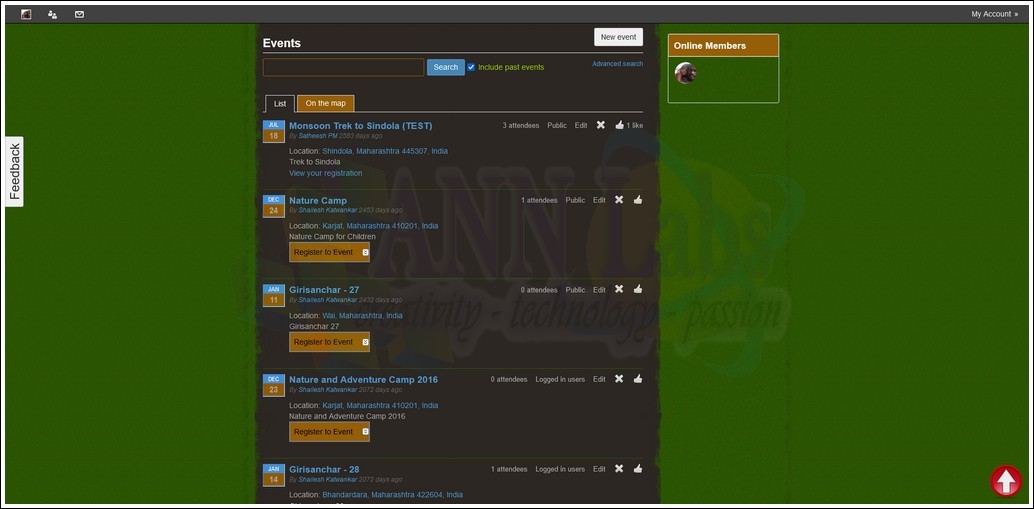This screenshot has height=509, width=1034.
Task: Open Register to Event dropdown for Nature Camp
Action: point(365,252)
